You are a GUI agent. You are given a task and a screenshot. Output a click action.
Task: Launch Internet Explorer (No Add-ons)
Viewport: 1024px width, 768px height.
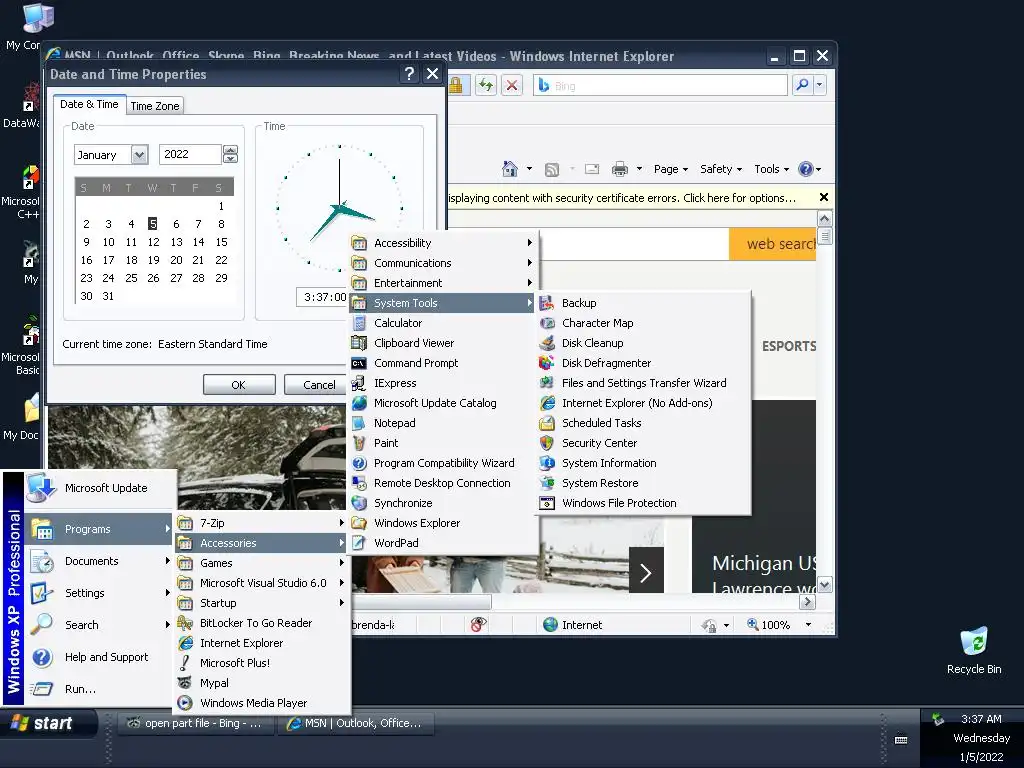click(643, 403)
